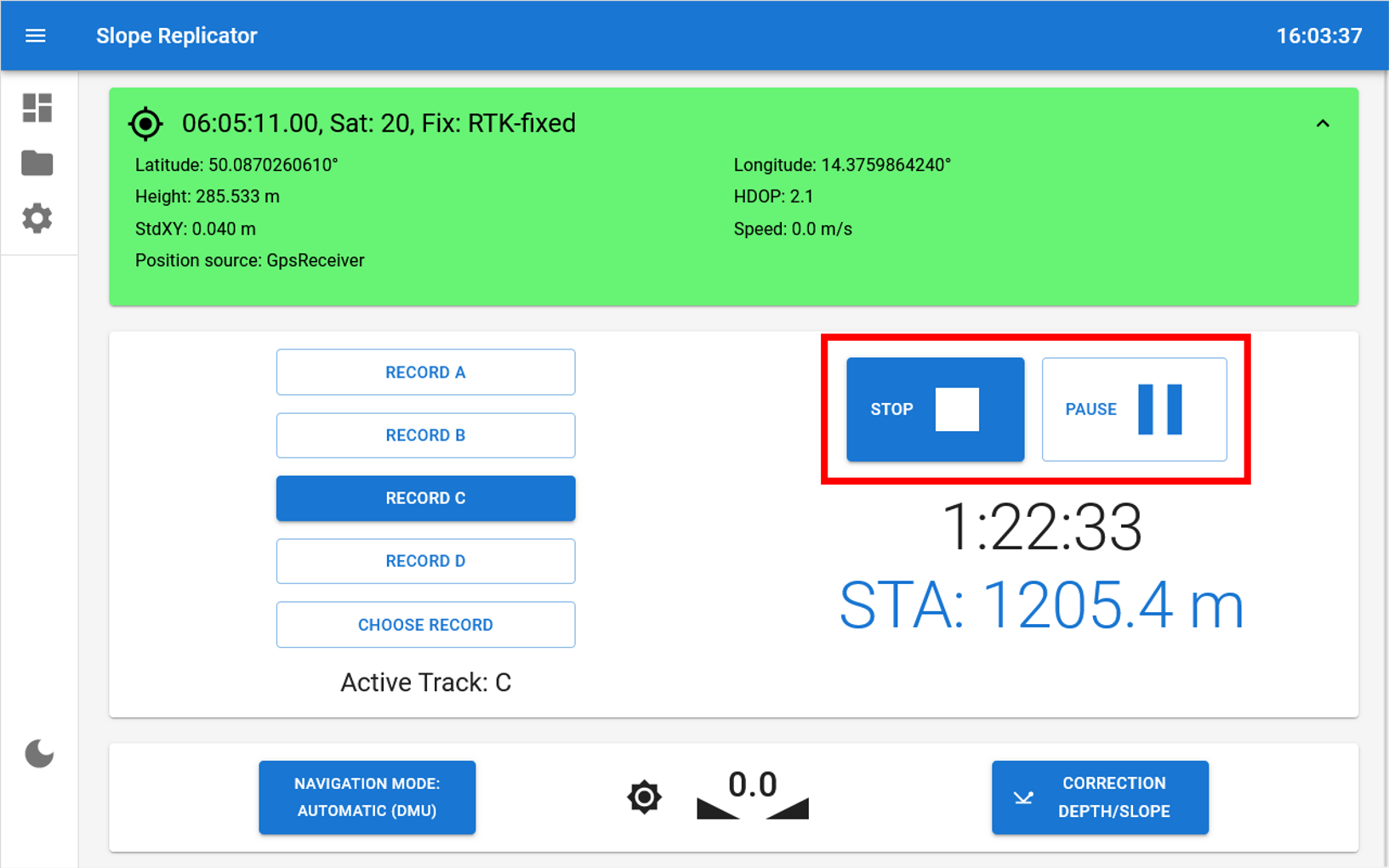Viewport: 1389px width, 868px height.
Task: Open the dashboard view in sidebar
Action: (37, 108)
